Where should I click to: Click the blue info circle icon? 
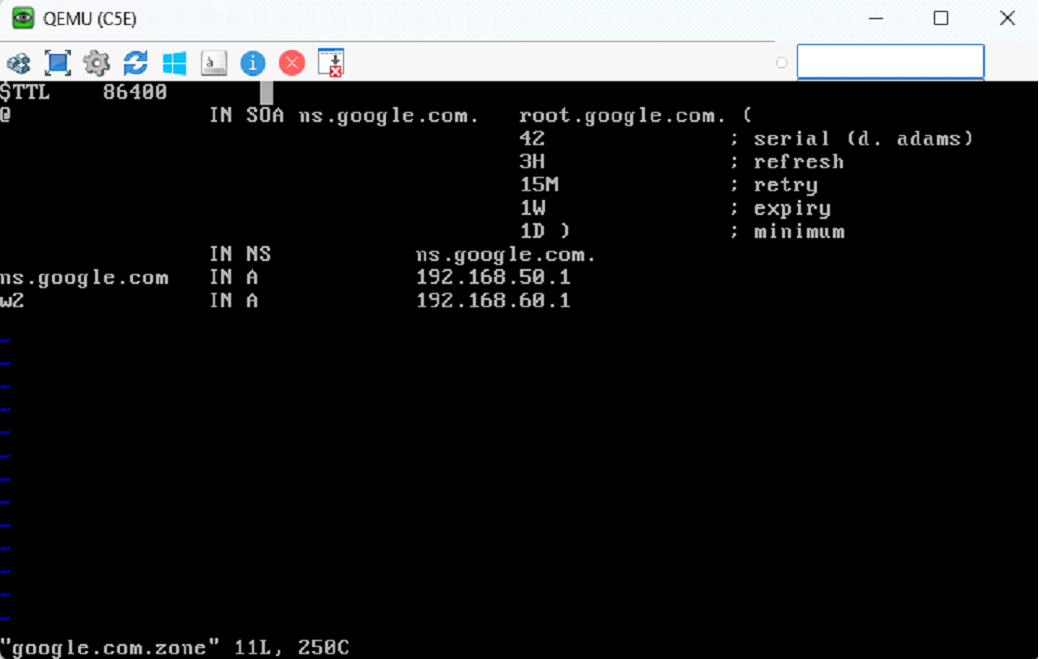252,64
